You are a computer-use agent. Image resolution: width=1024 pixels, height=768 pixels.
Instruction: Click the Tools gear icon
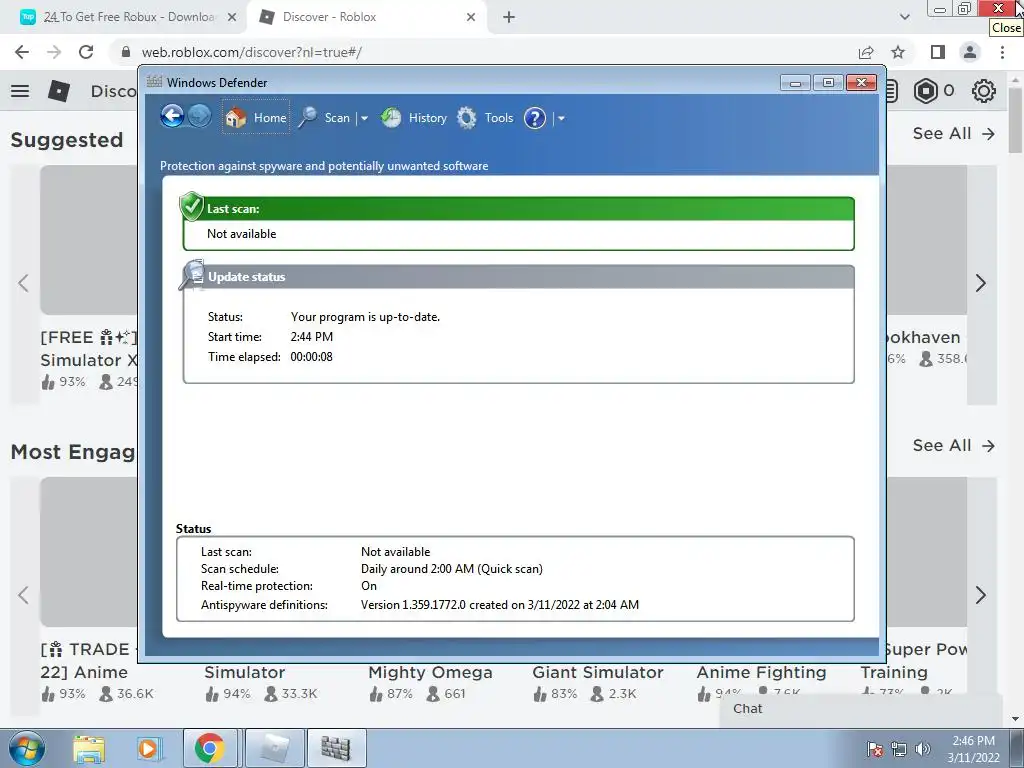click(x=466, y=118)
